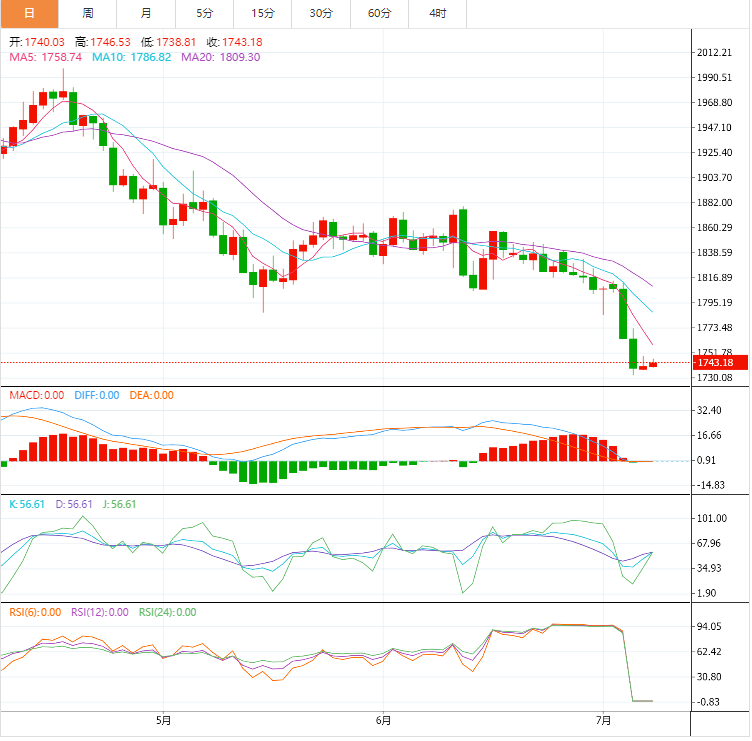
Task: Click the D:56.61 KDJ label
Action: [x=74, y=504]
